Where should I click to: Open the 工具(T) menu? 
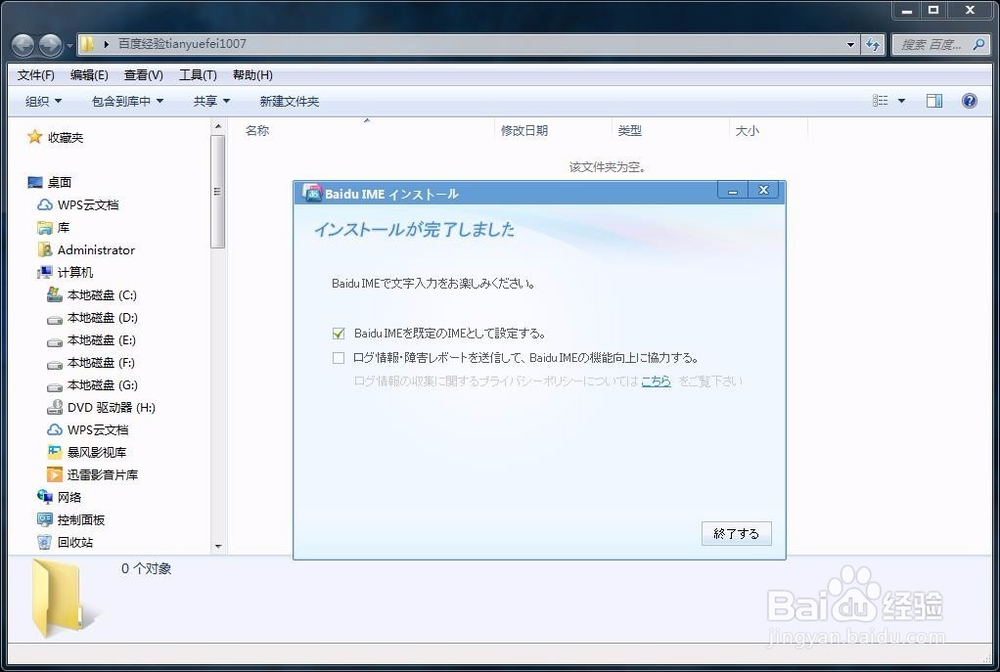[x=198, y=75]
